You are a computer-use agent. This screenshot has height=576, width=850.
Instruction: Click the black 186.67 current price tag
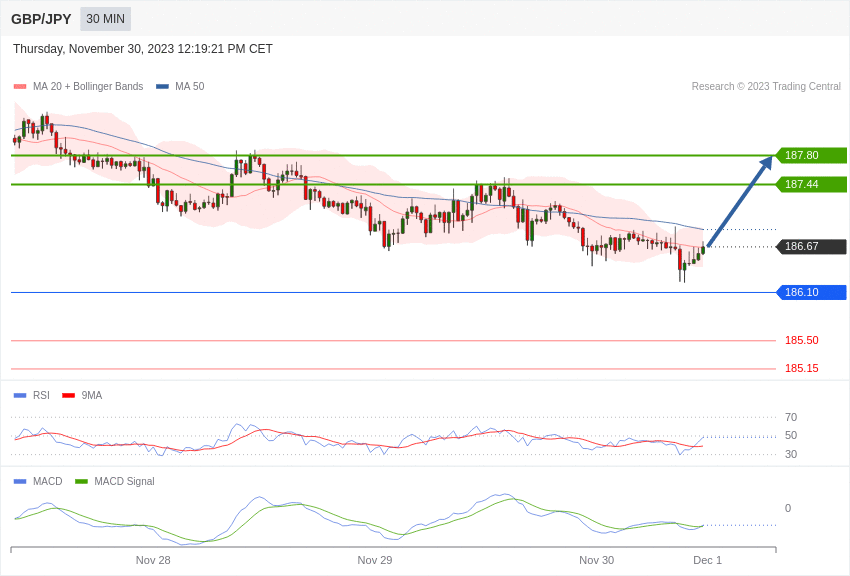(811, 246)
